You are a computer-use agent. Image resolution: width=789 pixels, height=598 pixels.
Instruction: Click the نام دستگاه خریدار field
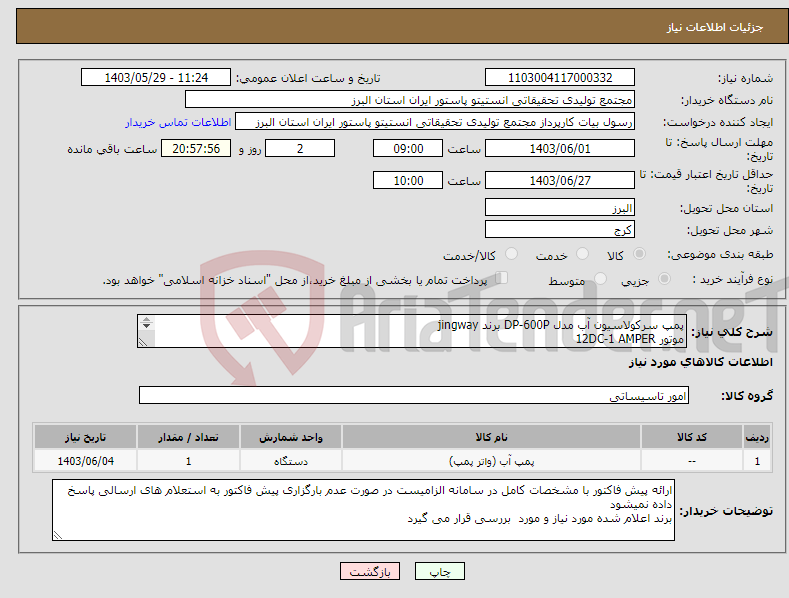click(x=410, y=100)
